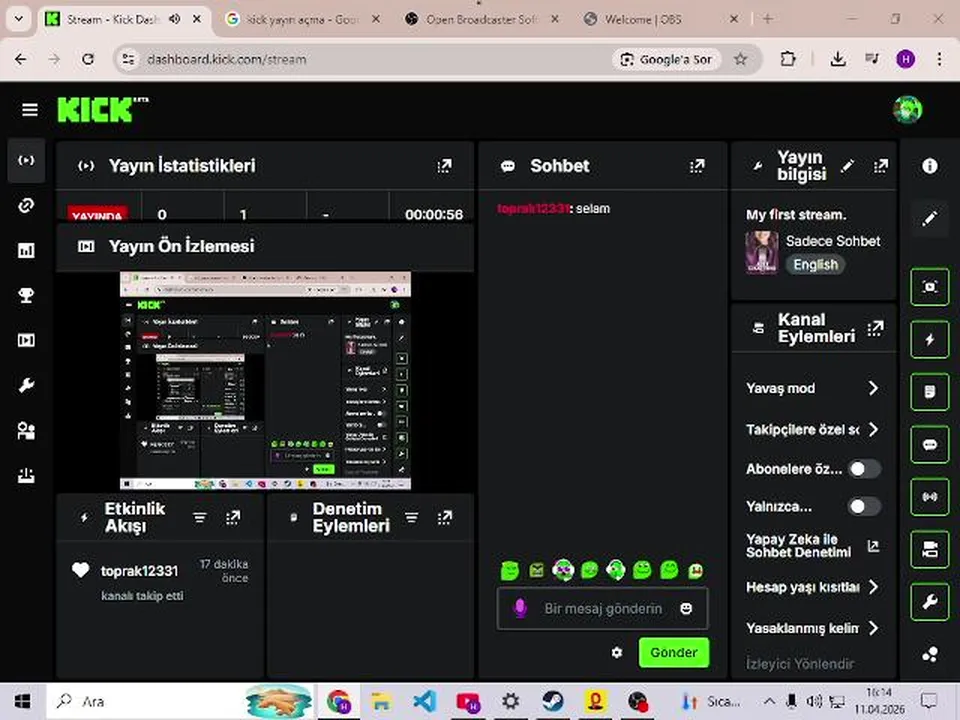Switch to Open Broadcaster Software tab

482,20
